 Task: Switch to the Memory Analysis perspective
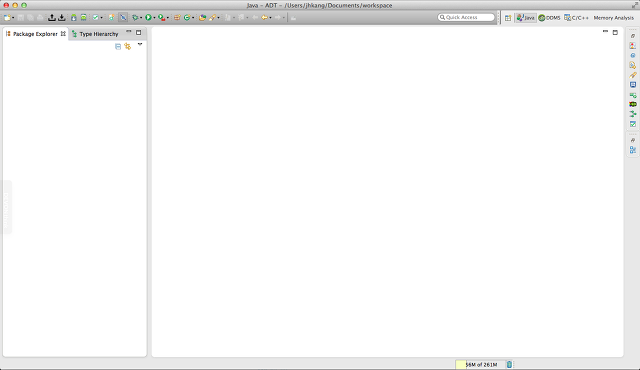click(x=613, y=18)
